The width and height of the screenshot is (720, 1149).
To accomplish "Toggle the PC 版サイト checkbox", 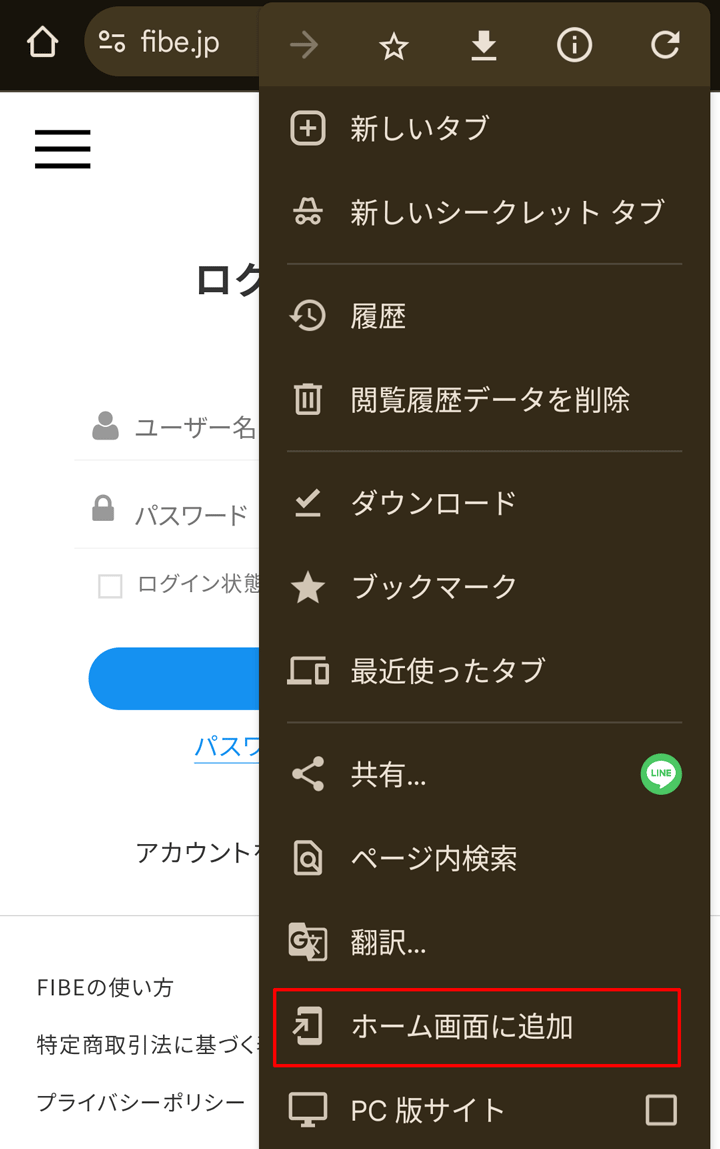I will [x=661, y=1110].
